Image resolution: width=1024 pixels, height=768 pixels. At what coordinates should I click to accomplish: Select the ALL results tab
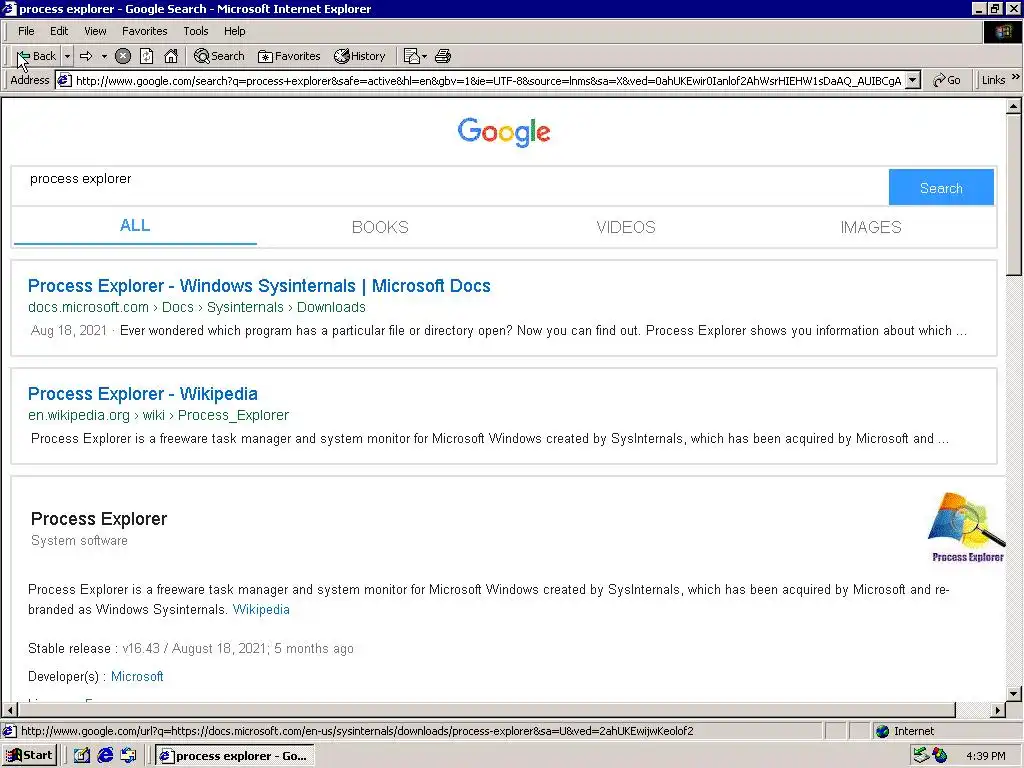135,226
